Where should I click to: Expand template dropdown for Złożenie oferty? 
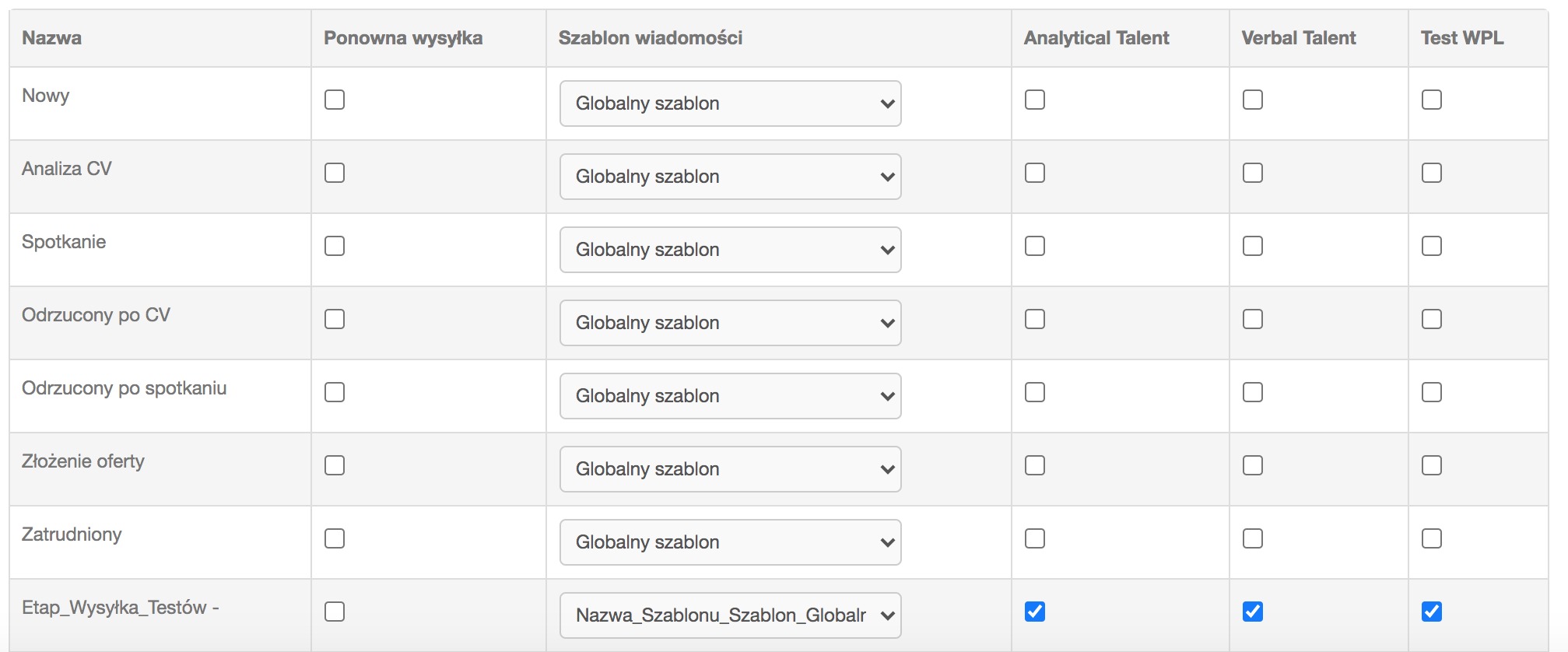click(x=730, y=469)
